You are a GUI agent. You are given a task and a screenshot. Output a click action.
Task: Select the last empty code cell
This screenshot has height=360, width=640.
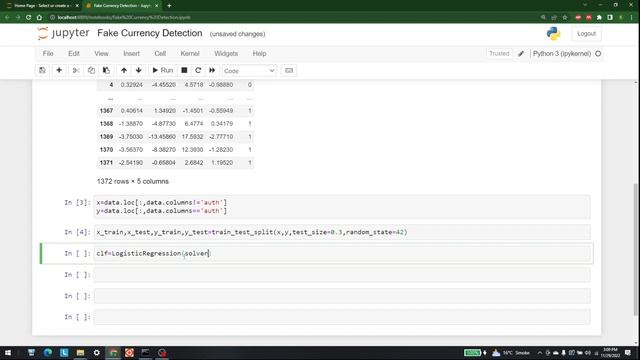point(342,317)
